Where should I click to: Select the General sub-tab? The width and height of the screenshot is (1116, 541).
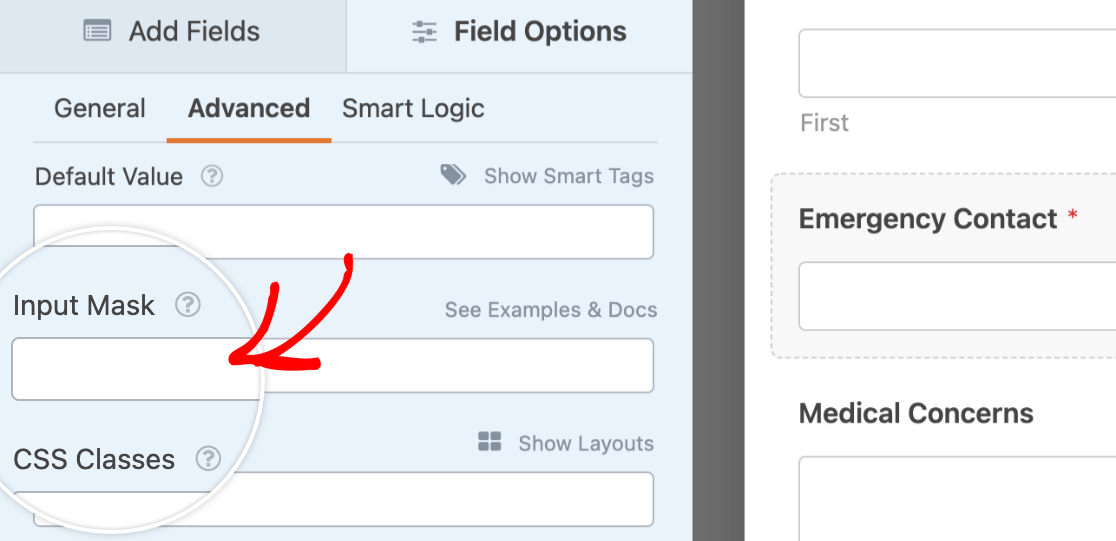point(100,108)
